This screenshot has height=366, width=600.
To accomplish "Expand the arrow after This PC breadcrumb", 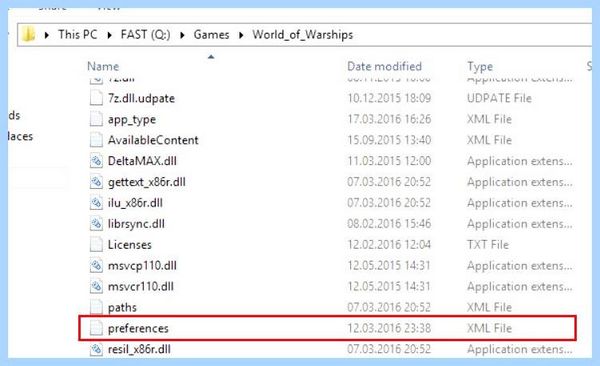I will (110, 35).
